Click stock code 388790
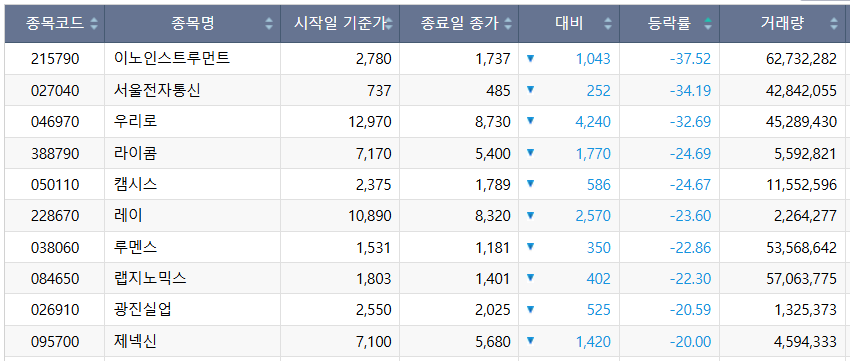This screenshot has width=850, height=361. coord(55,153)
